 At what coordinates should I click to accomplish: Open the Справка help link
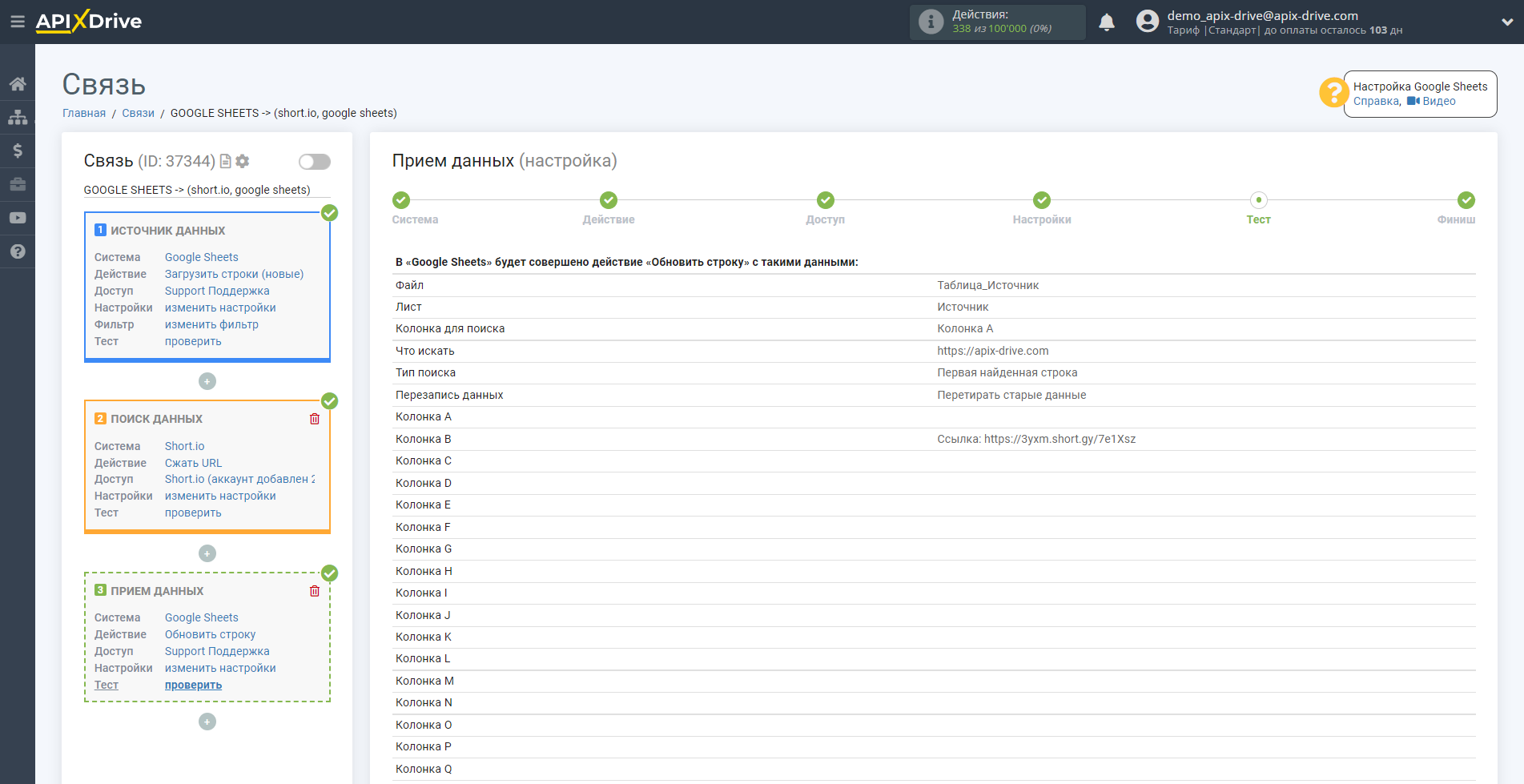coord(1377,101)
